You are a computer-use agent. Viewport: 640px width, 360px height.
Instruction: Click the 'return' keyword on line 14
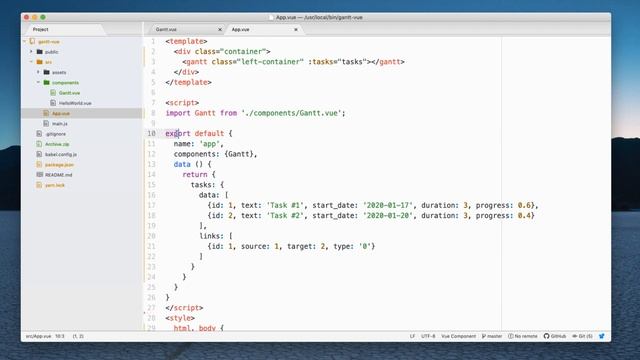(195, 174)
